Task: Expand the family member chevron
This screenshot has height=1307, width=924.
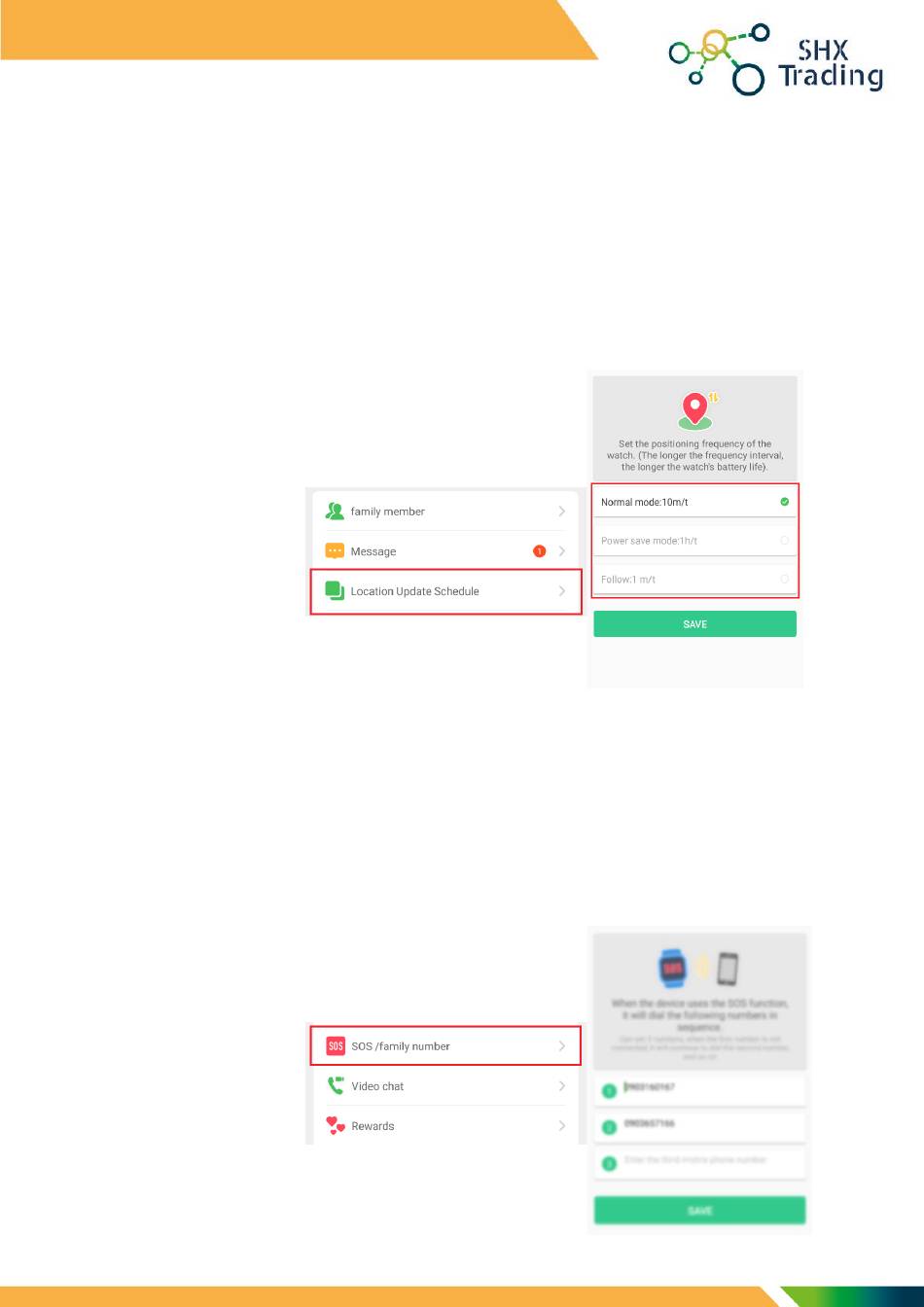Action: [562, 511]
